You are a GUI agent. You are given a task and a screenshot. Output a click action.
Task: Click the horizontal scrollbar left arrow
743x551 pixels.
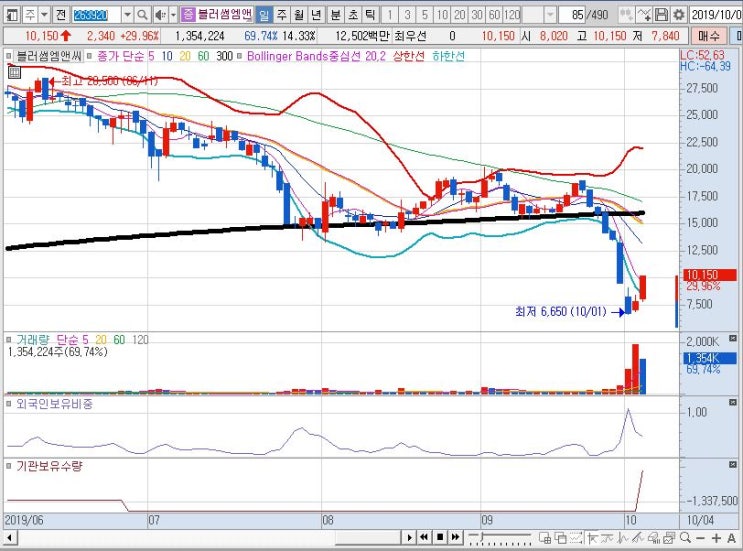(x=9, y=538)
